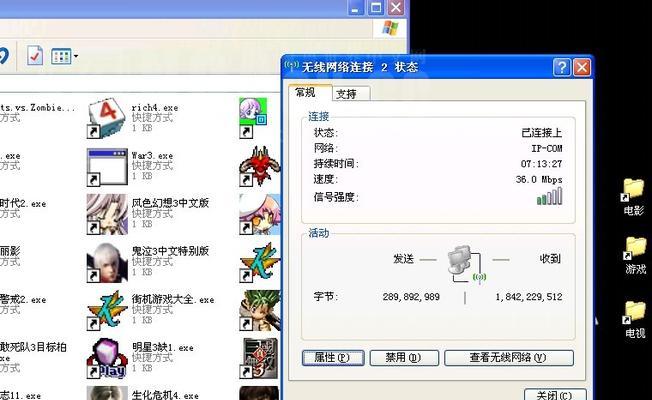Click the duration value 07:13:27
The height and width of the screenshot is (400, 652).
541,164
